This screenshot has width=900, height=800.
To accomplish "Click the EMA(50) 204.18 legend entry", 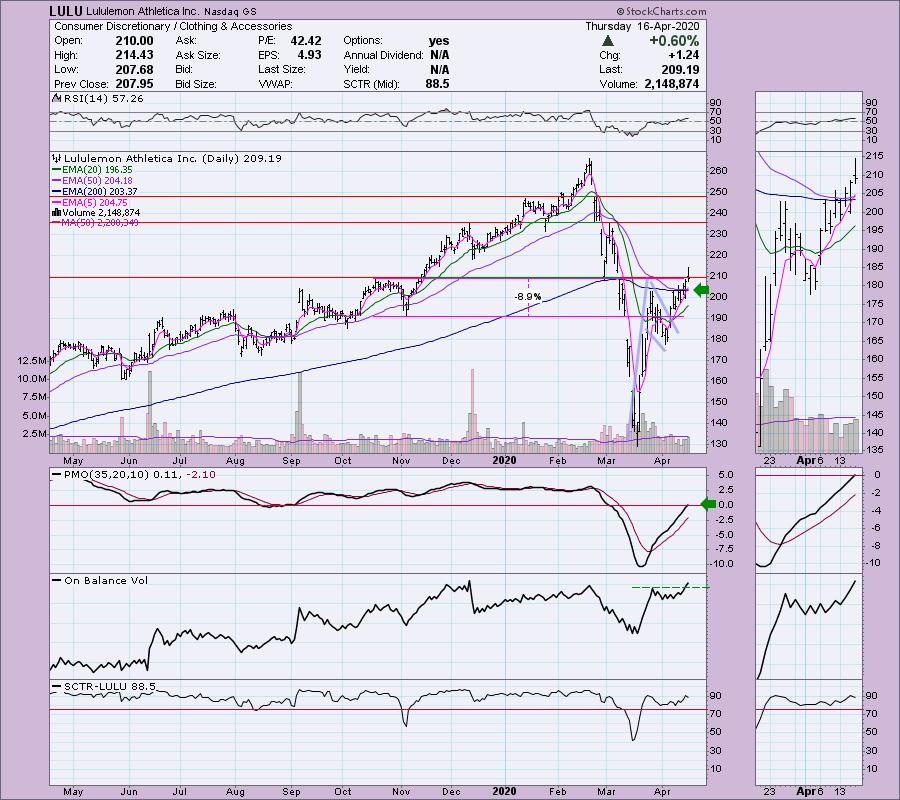I will point(92,181).
